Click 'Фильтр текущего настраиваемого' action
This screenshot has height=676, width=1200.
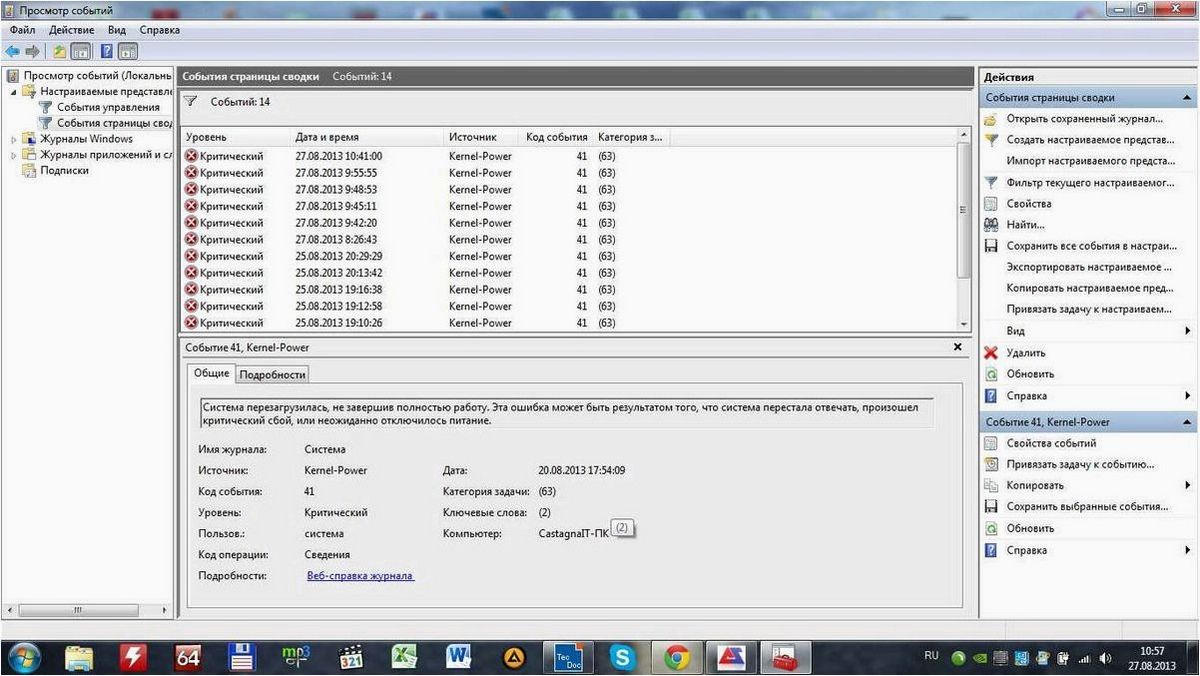point(1090,183)
